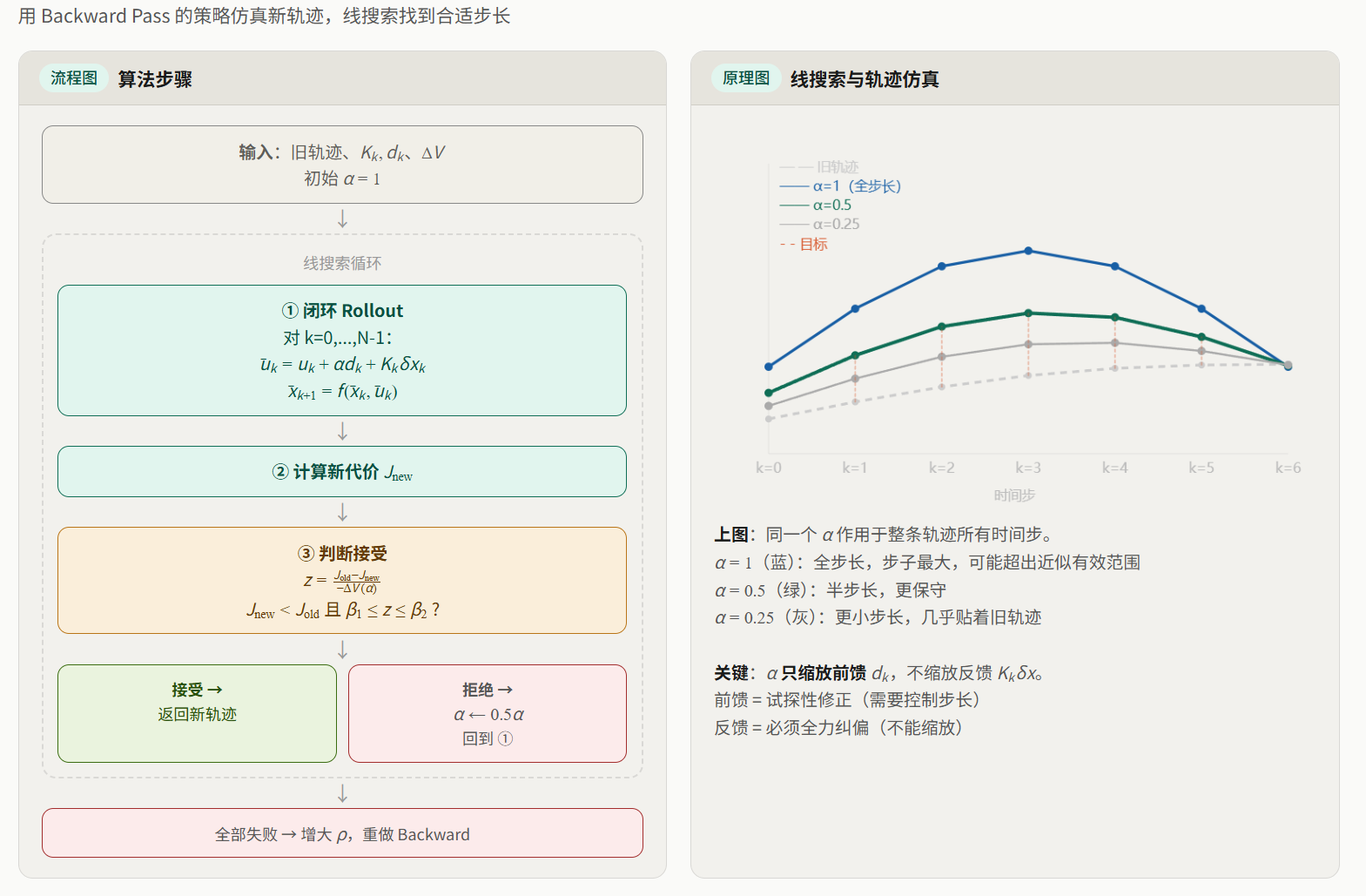Screen dimensions: 1366x896
Task: Click the 接受 → 返回新轨迹 box
Action: click(x=197, y=713)
